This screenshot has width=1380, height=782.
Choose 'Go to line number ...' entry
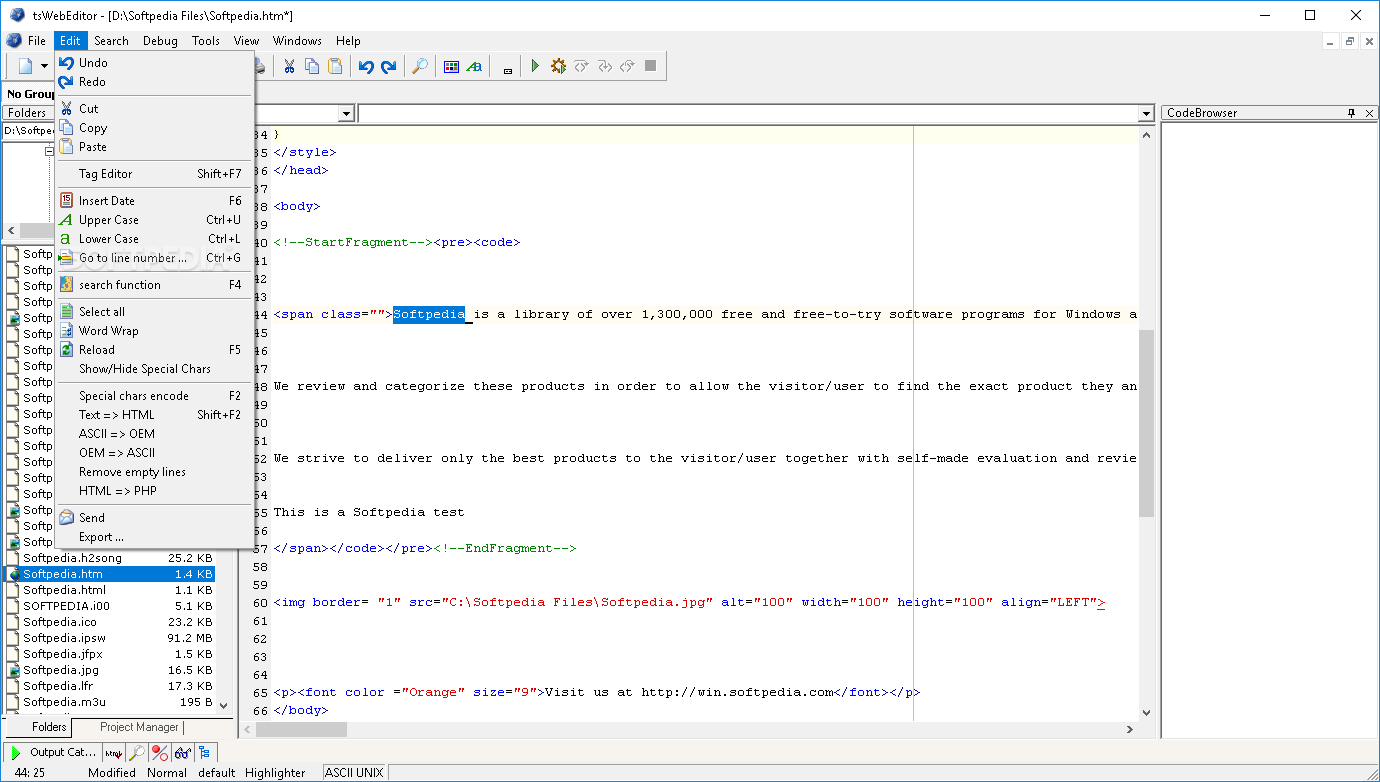pyautogui.click(x=154, y=258)
